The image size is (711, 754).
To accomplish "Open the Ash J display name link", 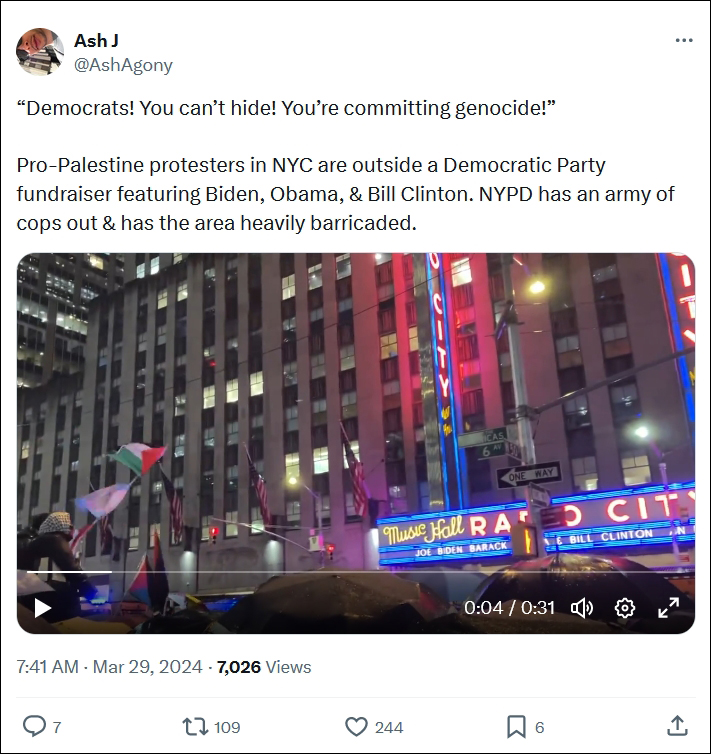I will (96, 41).
